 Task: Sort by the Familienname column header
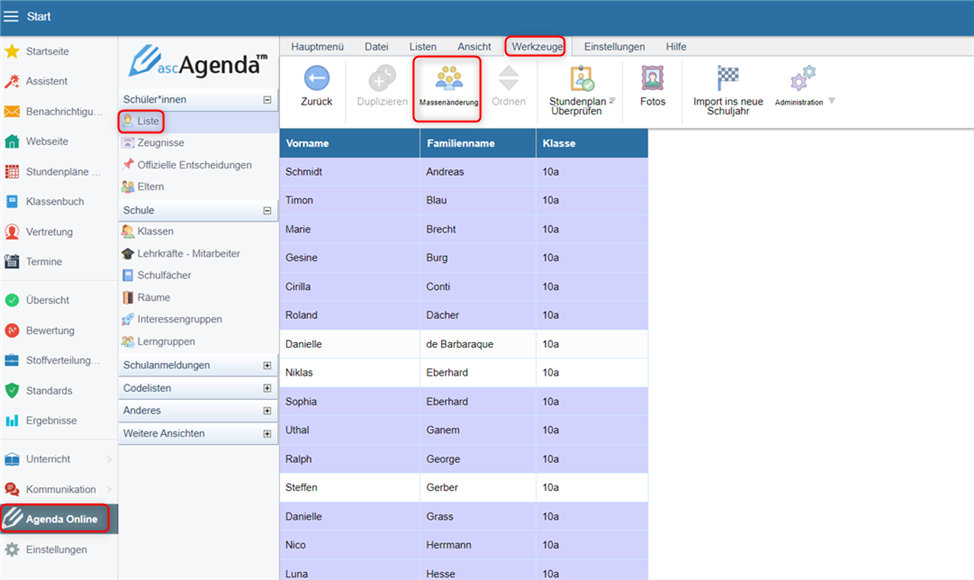pos(478,143)
